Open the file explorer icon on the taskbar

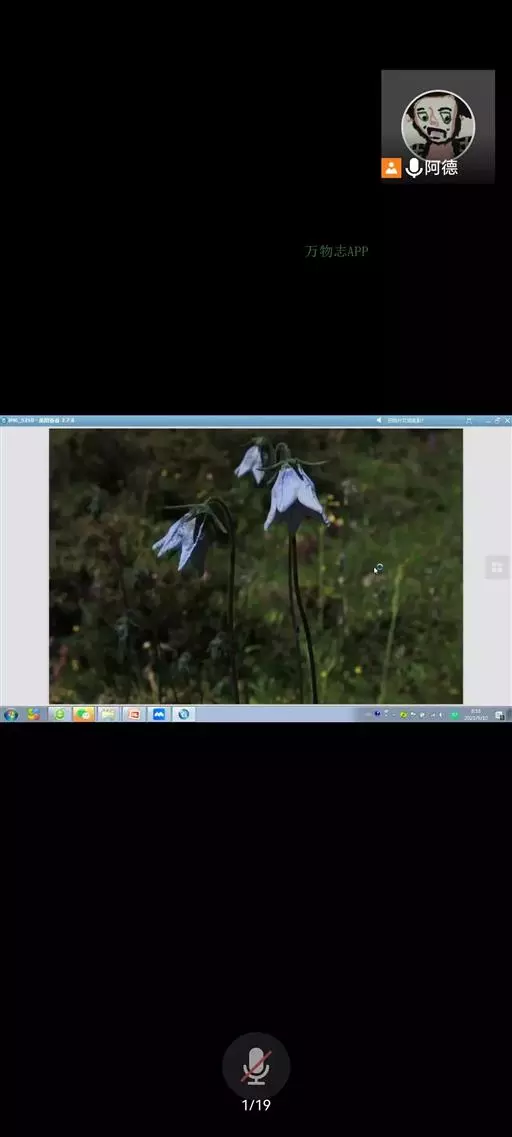pyautogui.click(x=109, y=714)
